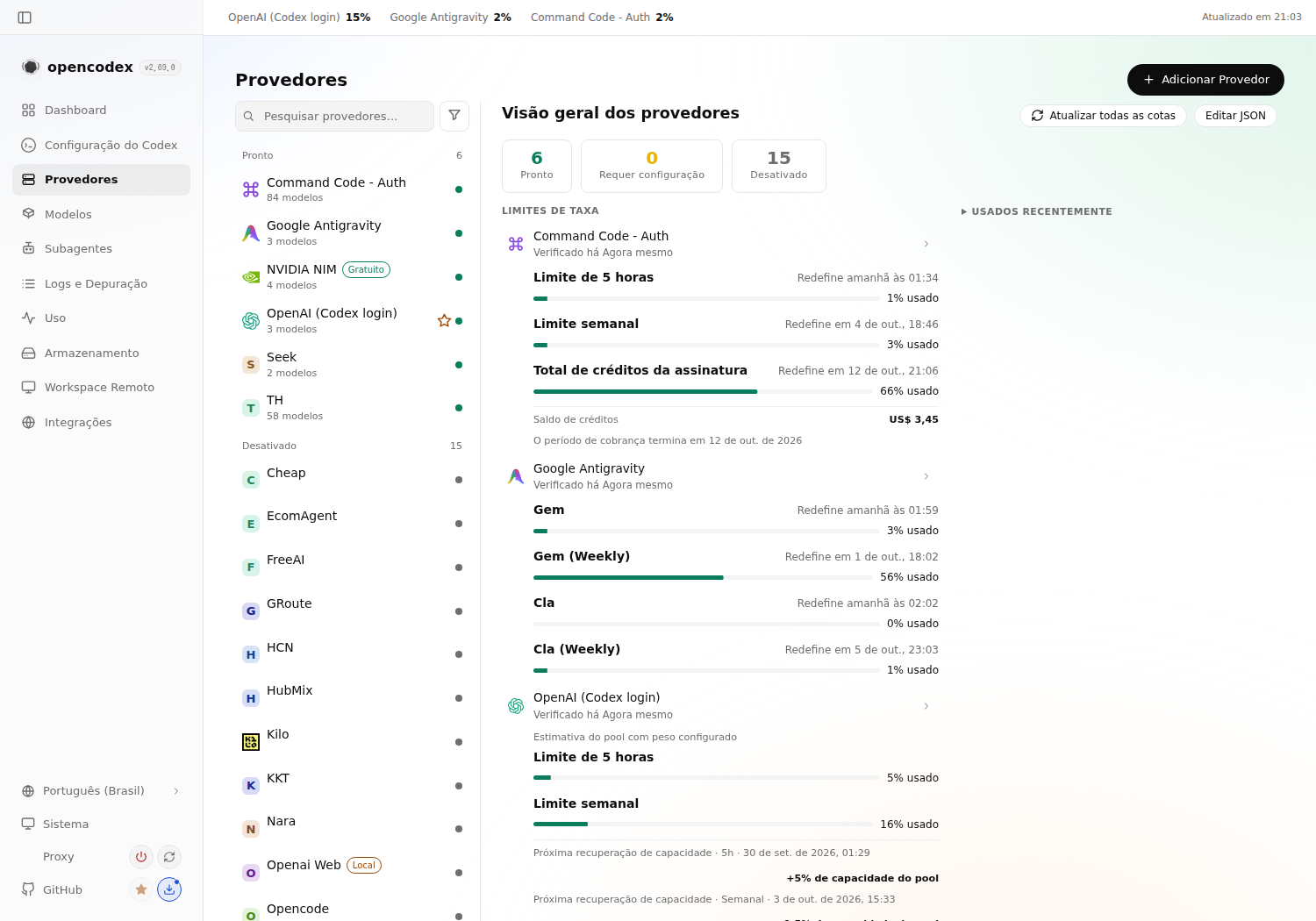
Task: Click the Proxy power icon
Action: click(x=141, y=857)
